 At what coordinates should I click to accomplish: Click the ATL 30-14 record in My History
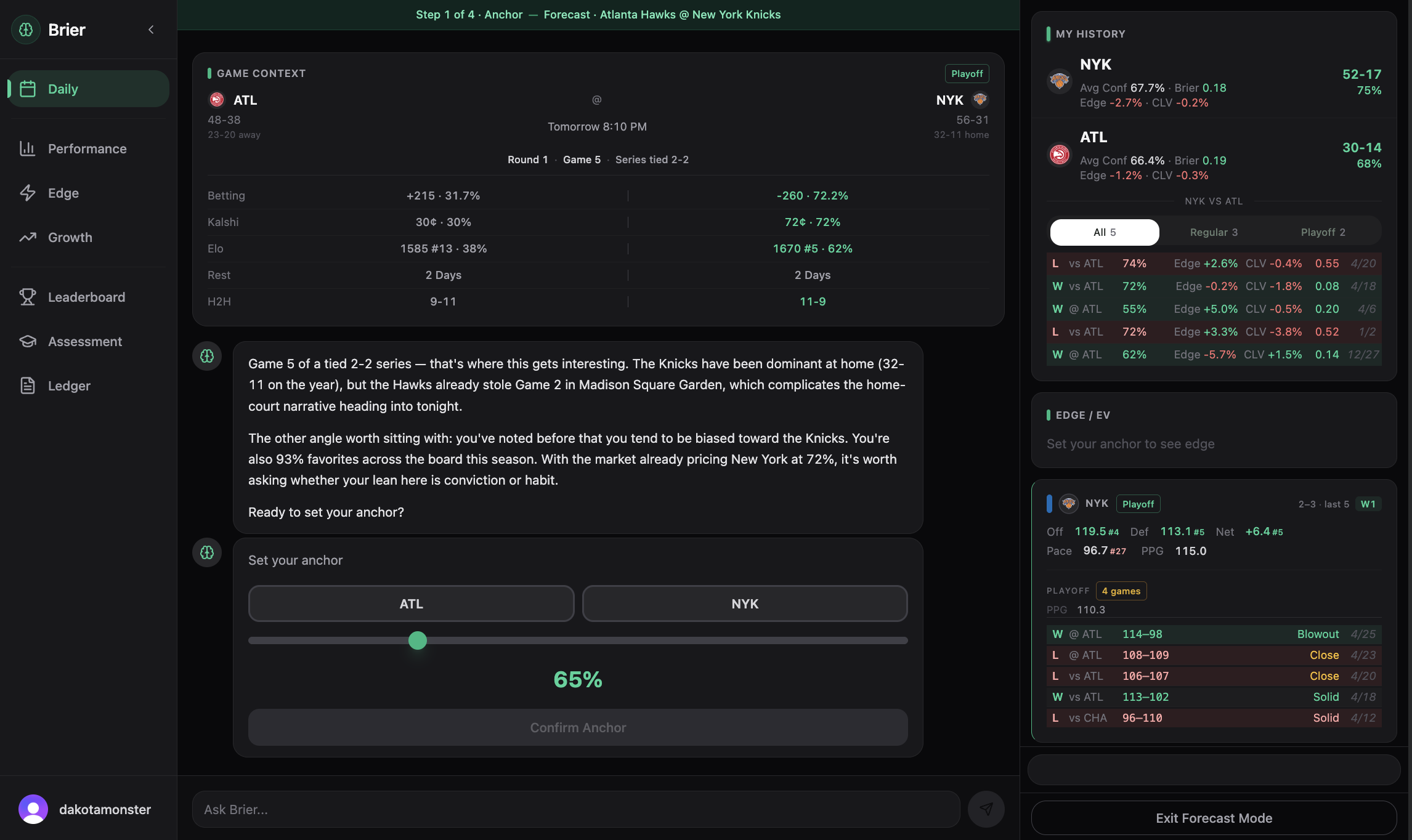tap(1361, 148)
